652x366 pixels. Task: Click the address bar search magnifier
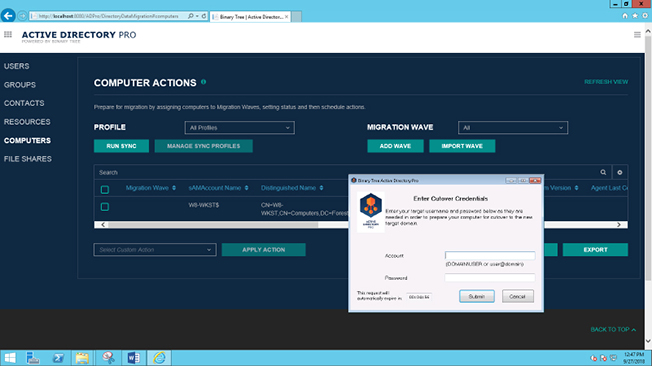tap(190, 16)
